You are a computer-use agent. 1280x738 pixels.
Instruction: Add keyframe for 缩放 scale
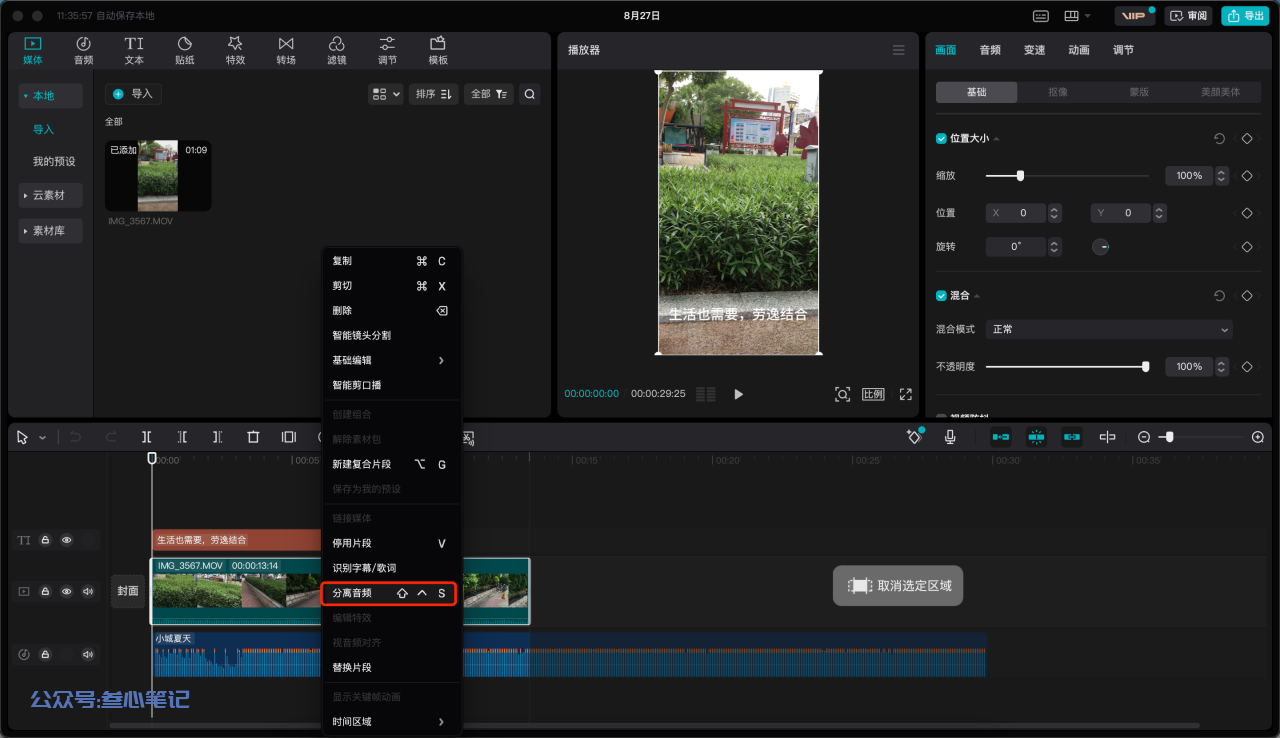(x=1247, y=175)
